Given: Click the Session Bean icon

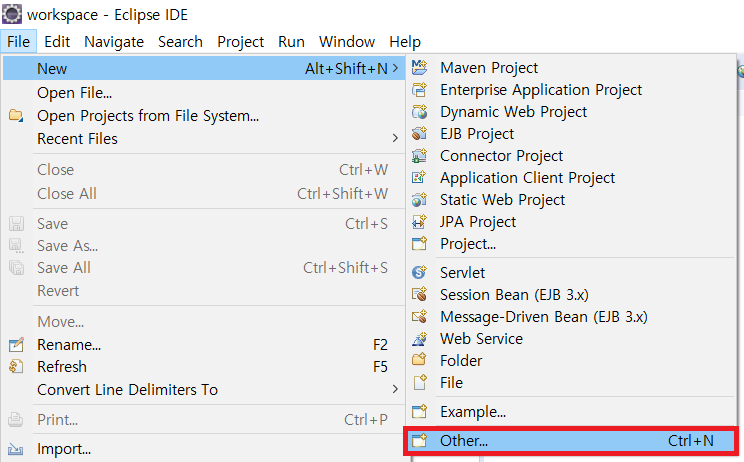Looking at the screenshot, I should [419, 295].
